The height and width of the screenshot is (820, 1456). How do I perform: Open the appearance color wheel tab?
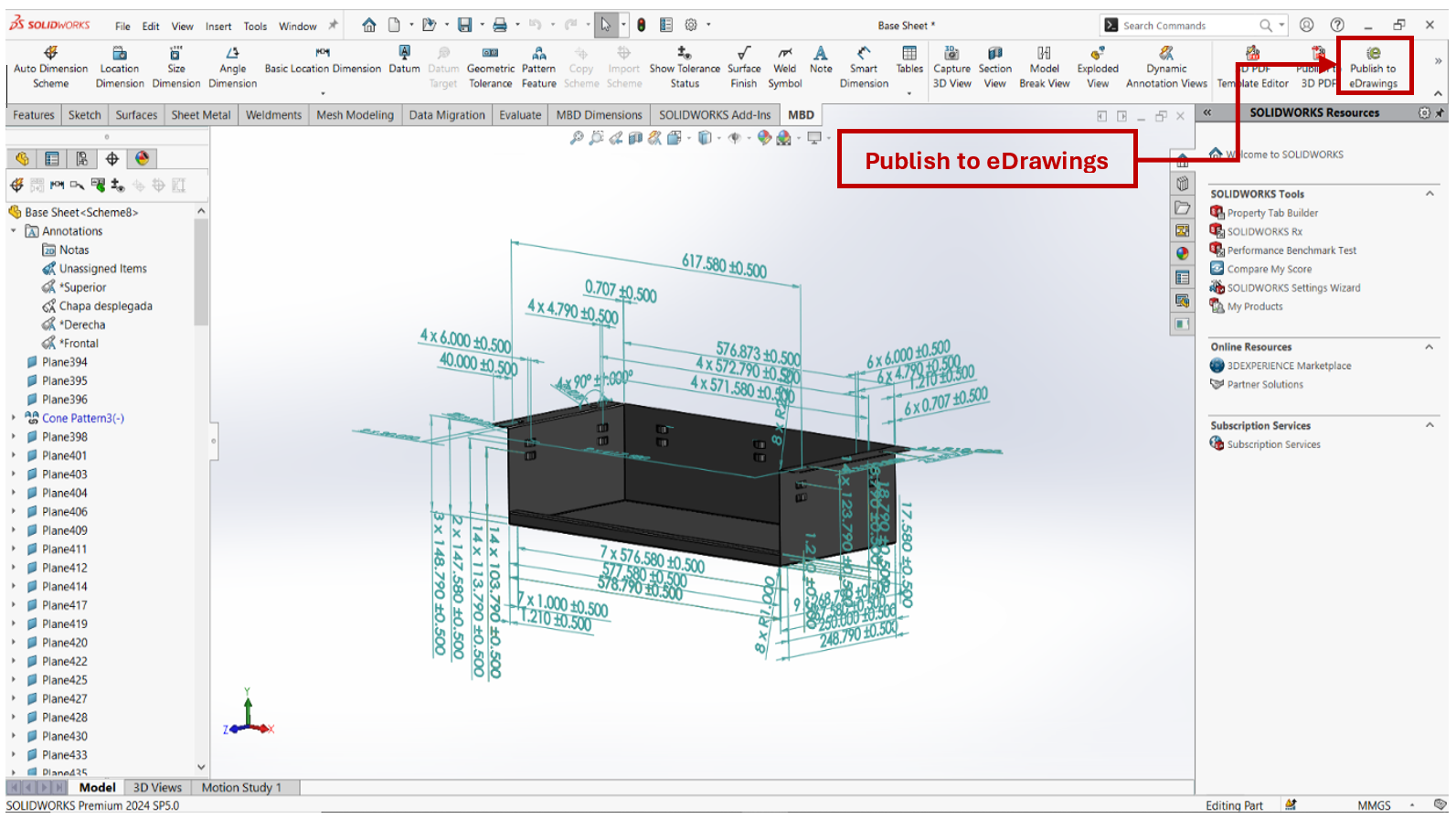142,158
